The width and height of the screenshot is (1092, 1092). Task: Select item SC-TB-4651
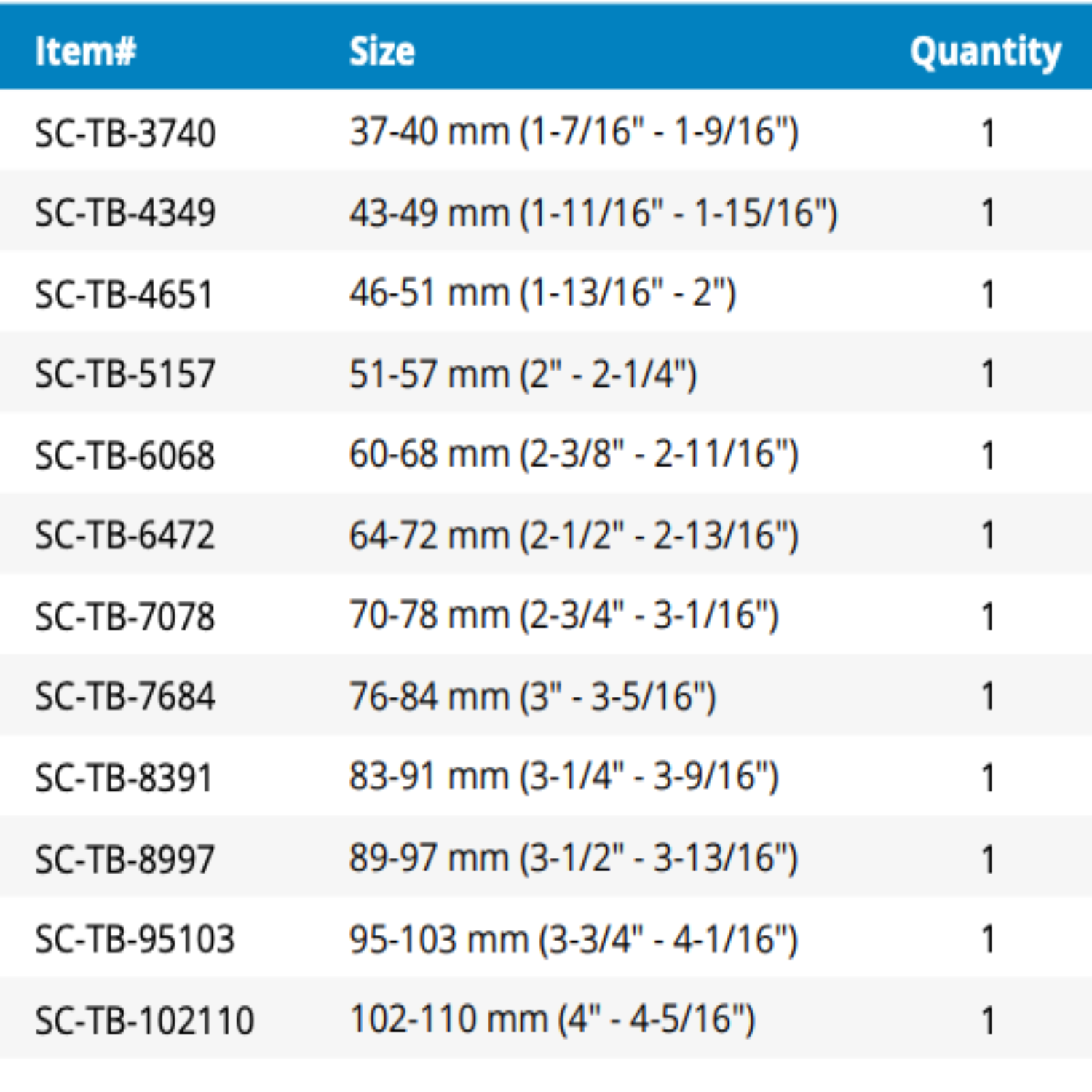tap(124, 295)
